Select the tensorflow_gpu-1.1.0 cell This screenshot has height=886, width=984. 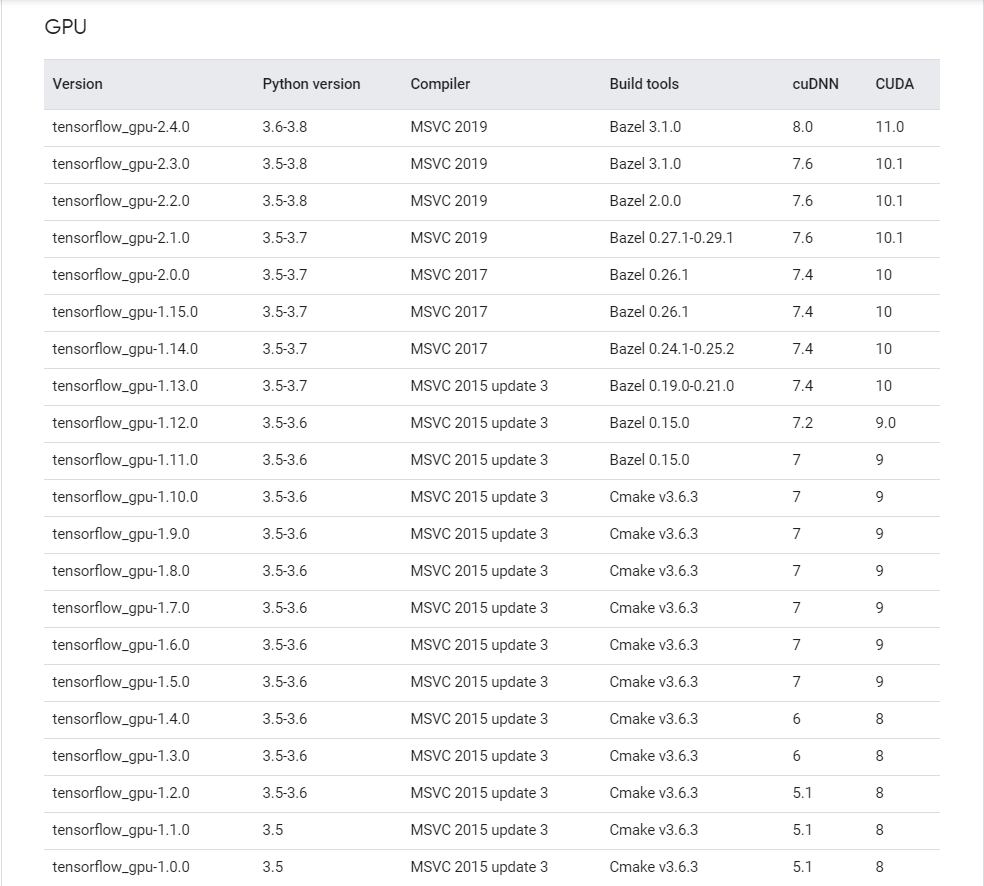[121, 831]
